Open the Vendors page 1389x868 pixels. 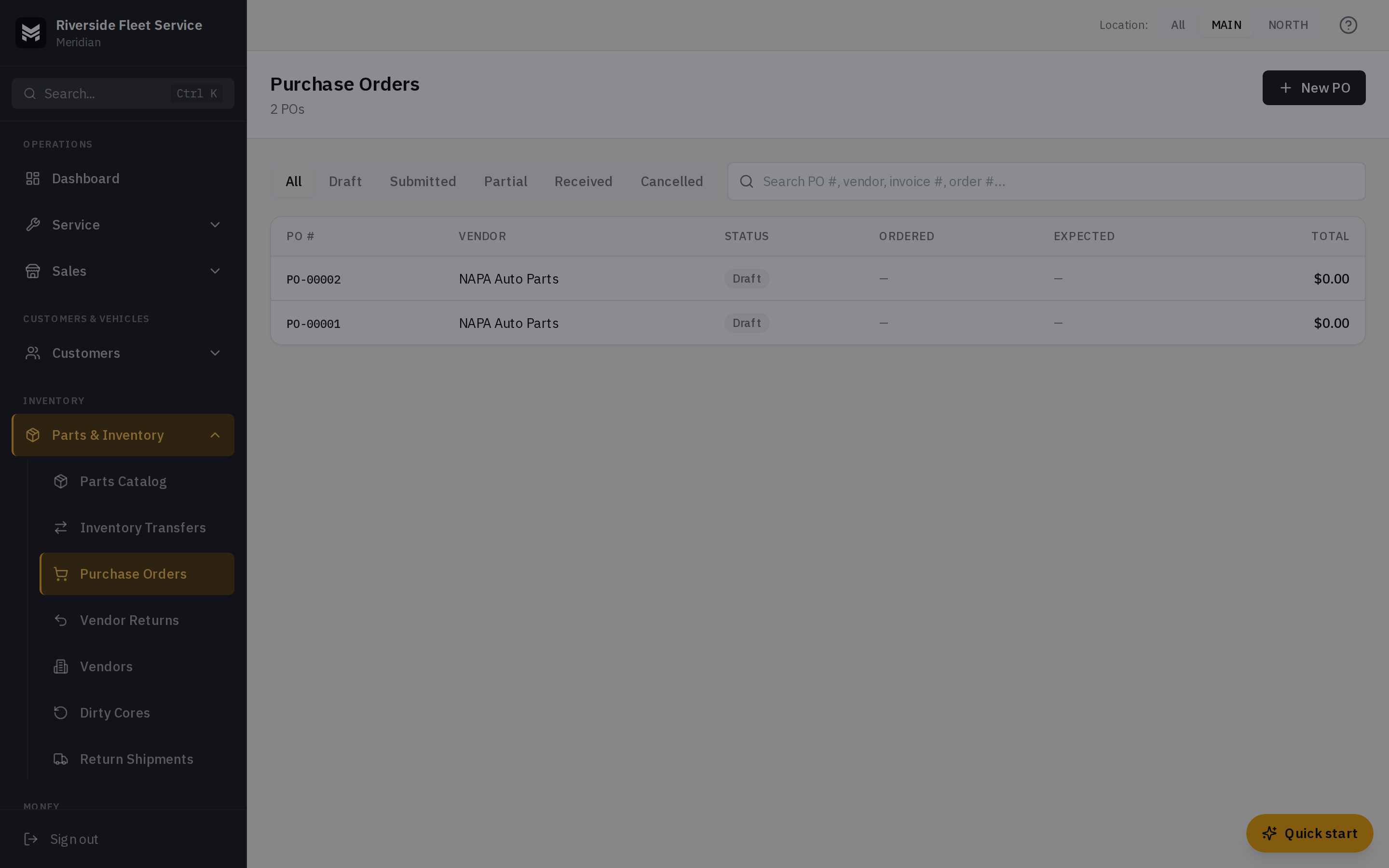(136, 666)
